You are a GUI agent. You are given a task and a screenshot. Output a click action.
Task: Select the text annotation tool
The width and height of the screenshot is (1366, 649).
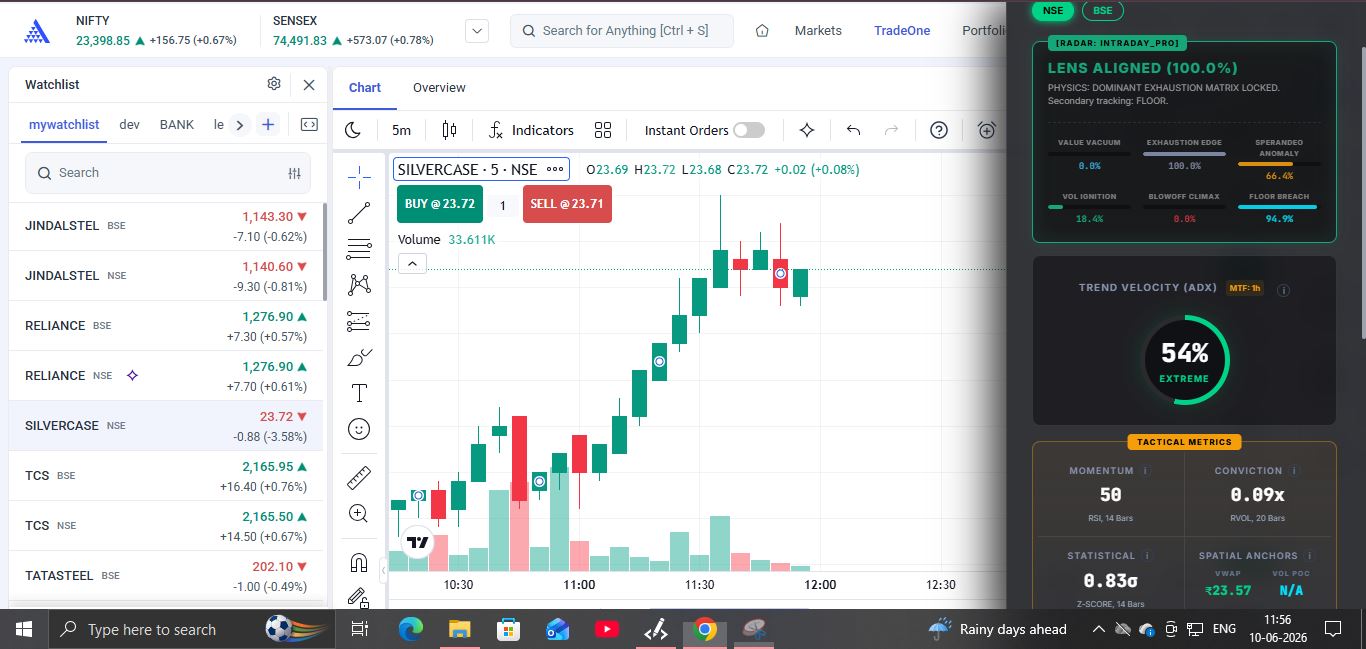pyautogui.click(x=359, y=393)
